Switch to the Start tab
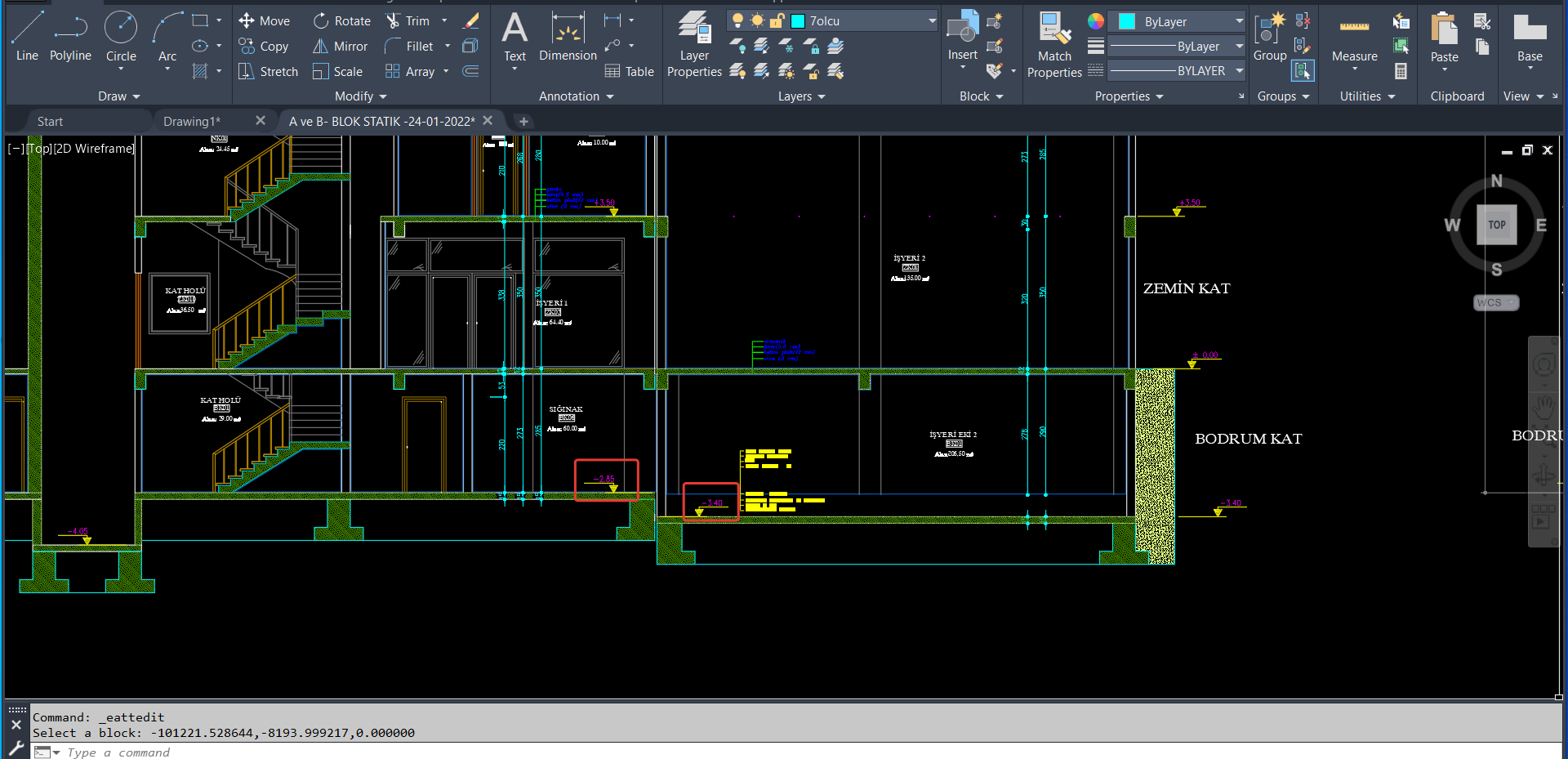The width and height of the screenshot is (1568, 759). [50, 121]
